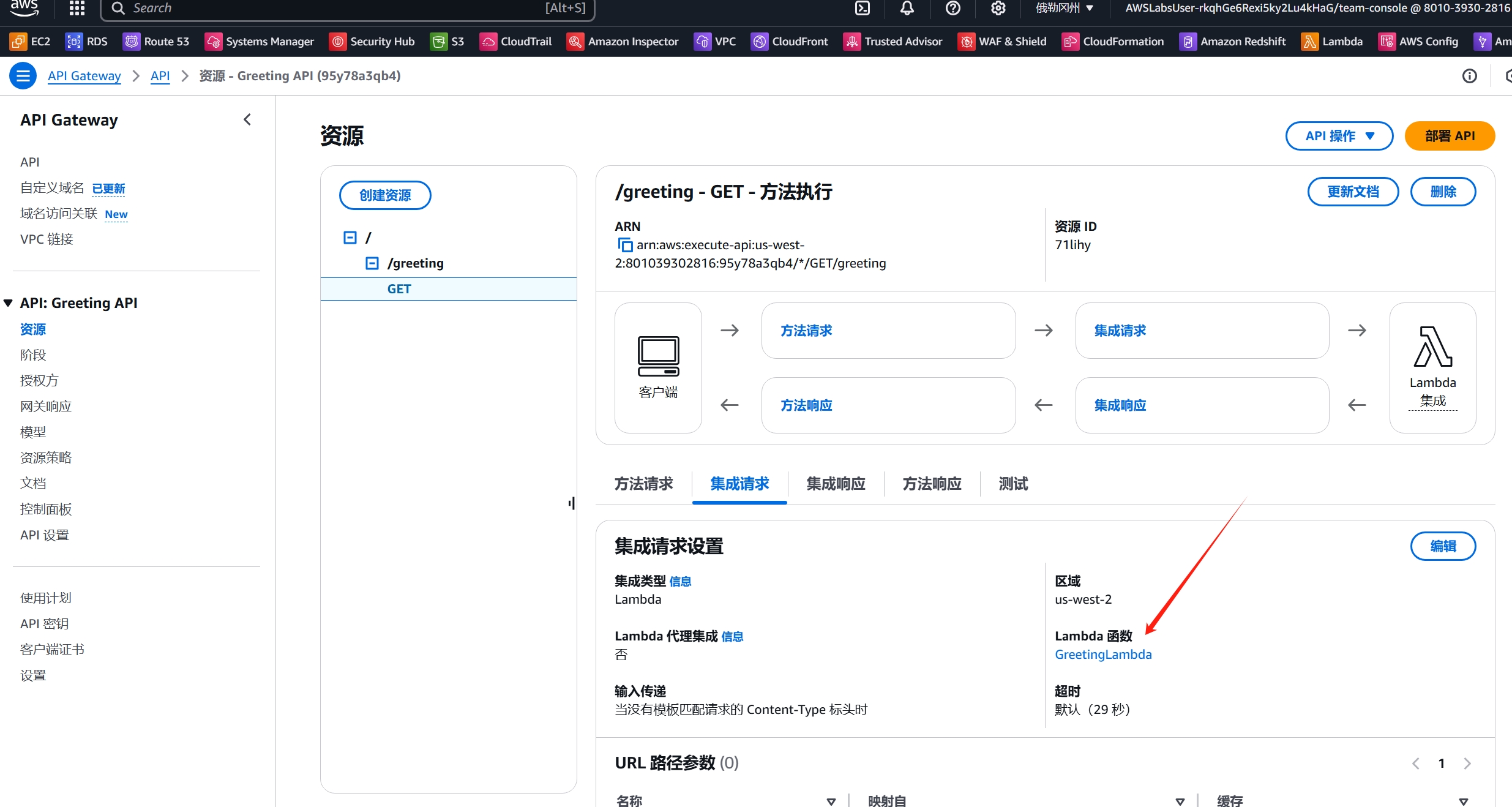Open Systems Manager shortcut
Screen dimensions: 1512x807
[x=260, y=41]
